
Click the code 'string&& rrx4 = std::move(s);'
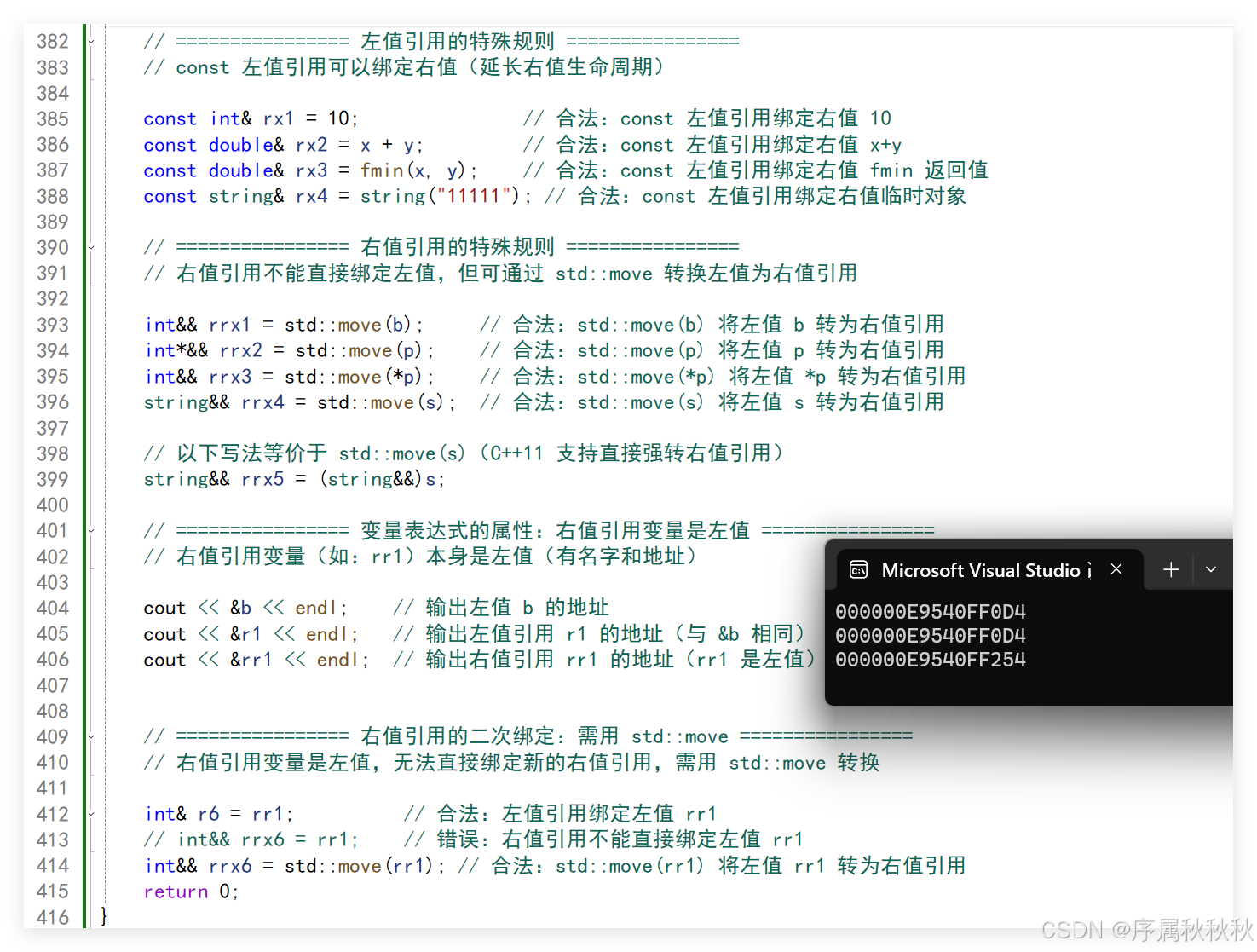(x=300, y=402)
